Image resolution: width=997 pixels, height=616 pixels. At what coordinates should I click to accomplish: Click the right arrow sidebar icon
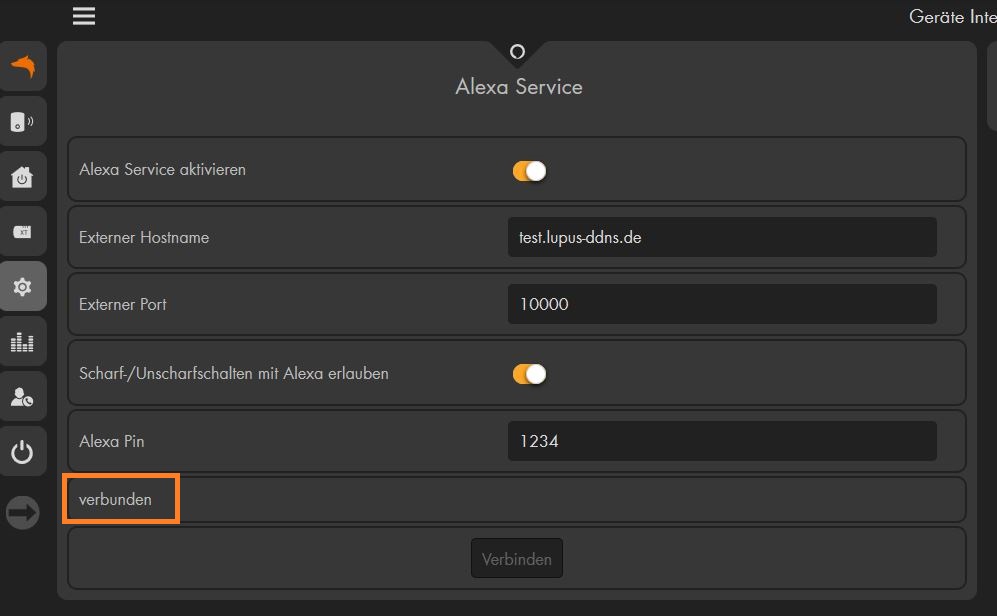(x=23, y=512)
